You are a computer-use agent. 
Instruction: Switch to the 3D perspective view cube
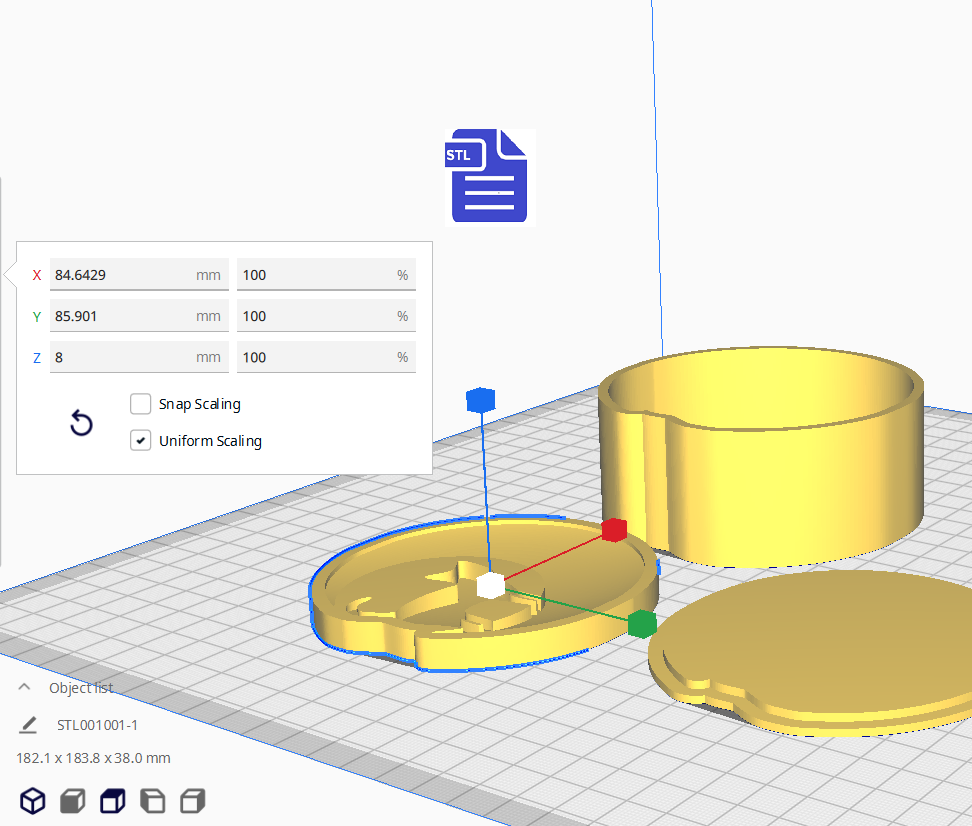[x=33, y=800]
